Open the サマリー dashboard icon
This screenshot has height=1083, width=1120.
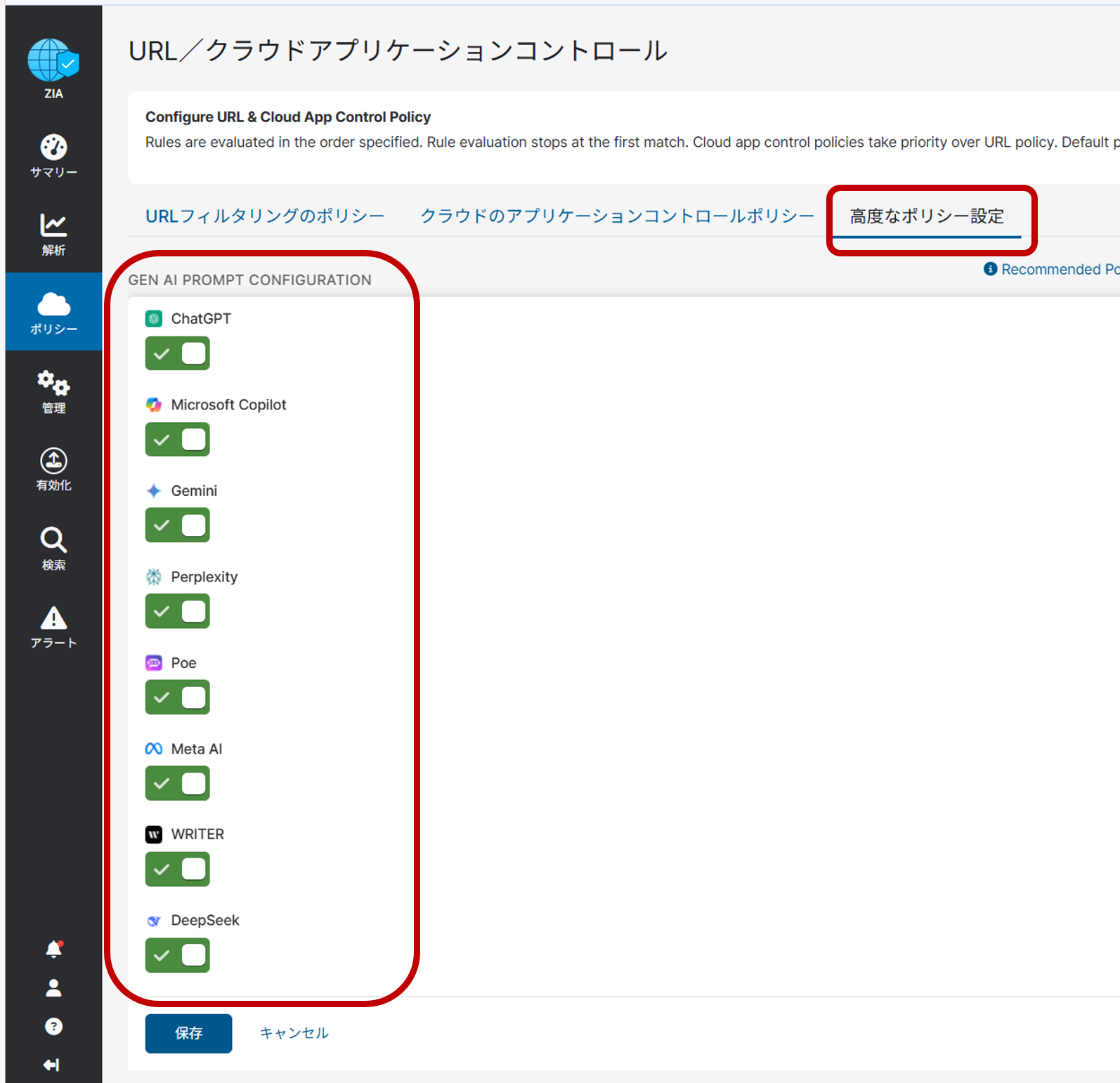[53, 147]
